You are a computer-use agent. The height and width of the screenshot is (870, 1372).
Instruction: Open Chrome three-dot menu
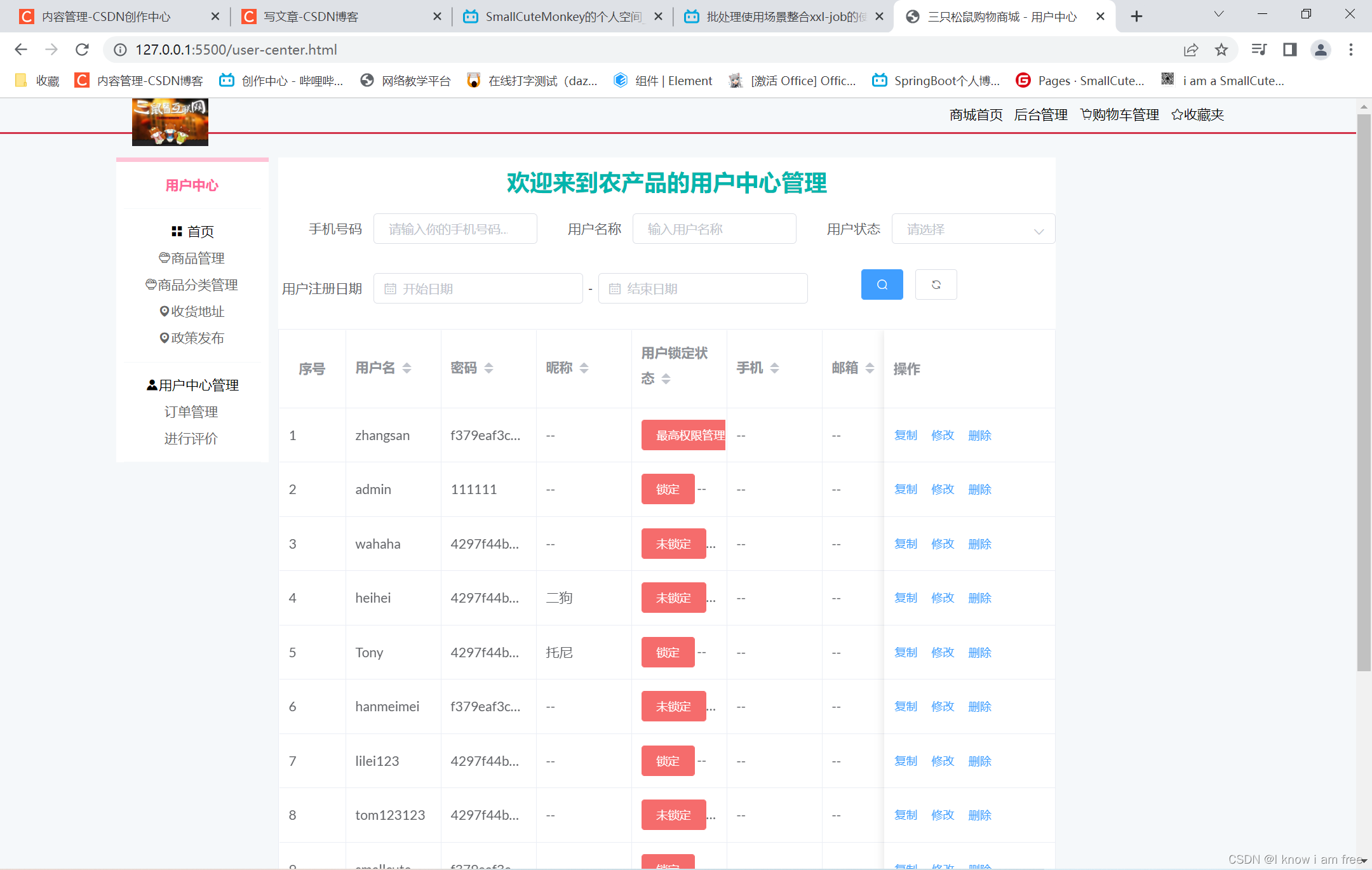(1351, 50)
